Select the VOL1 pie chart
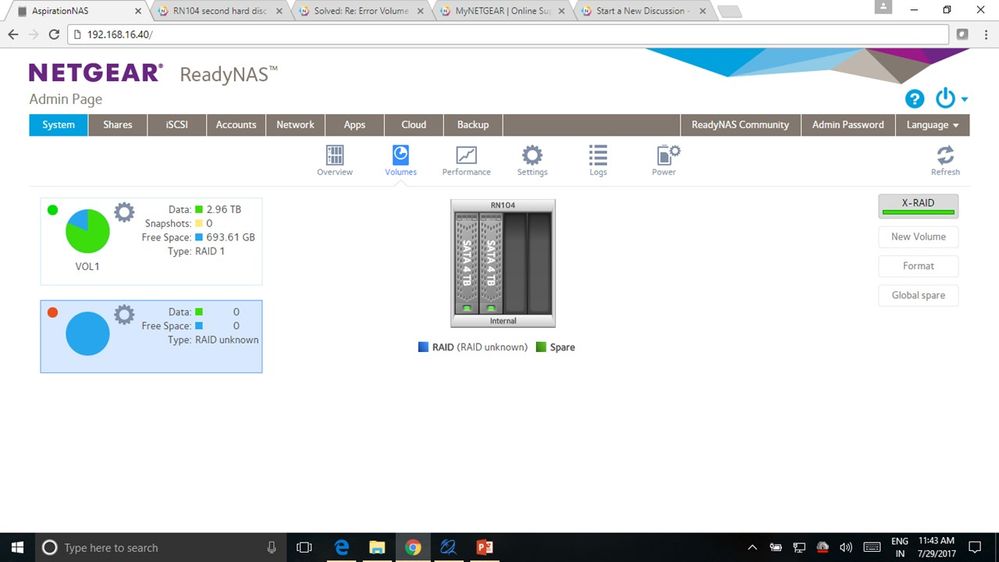Image resolution: width=999 pixels, height=562 pixels. pyautogui.click(x=87, y=231)
